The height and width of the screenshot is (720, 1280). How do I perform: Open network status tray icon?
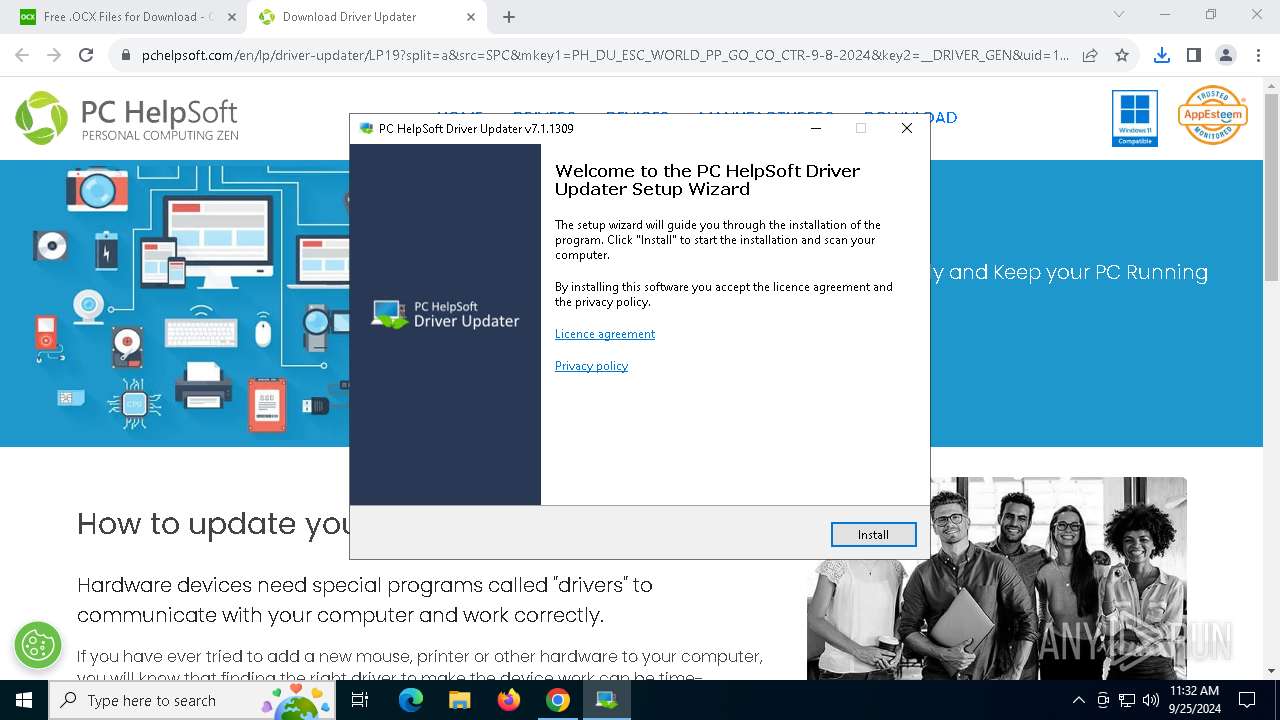point(1127,701)
